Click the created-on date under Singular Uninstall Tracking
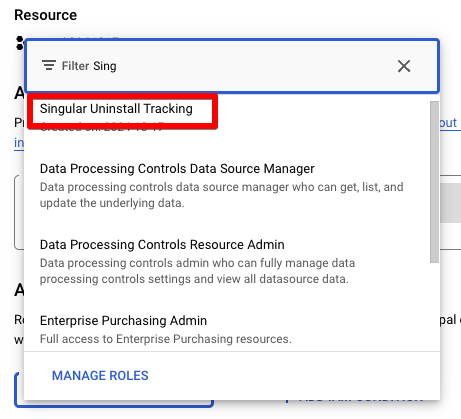This screenshot has height=419, width=461. coord(102,127)
